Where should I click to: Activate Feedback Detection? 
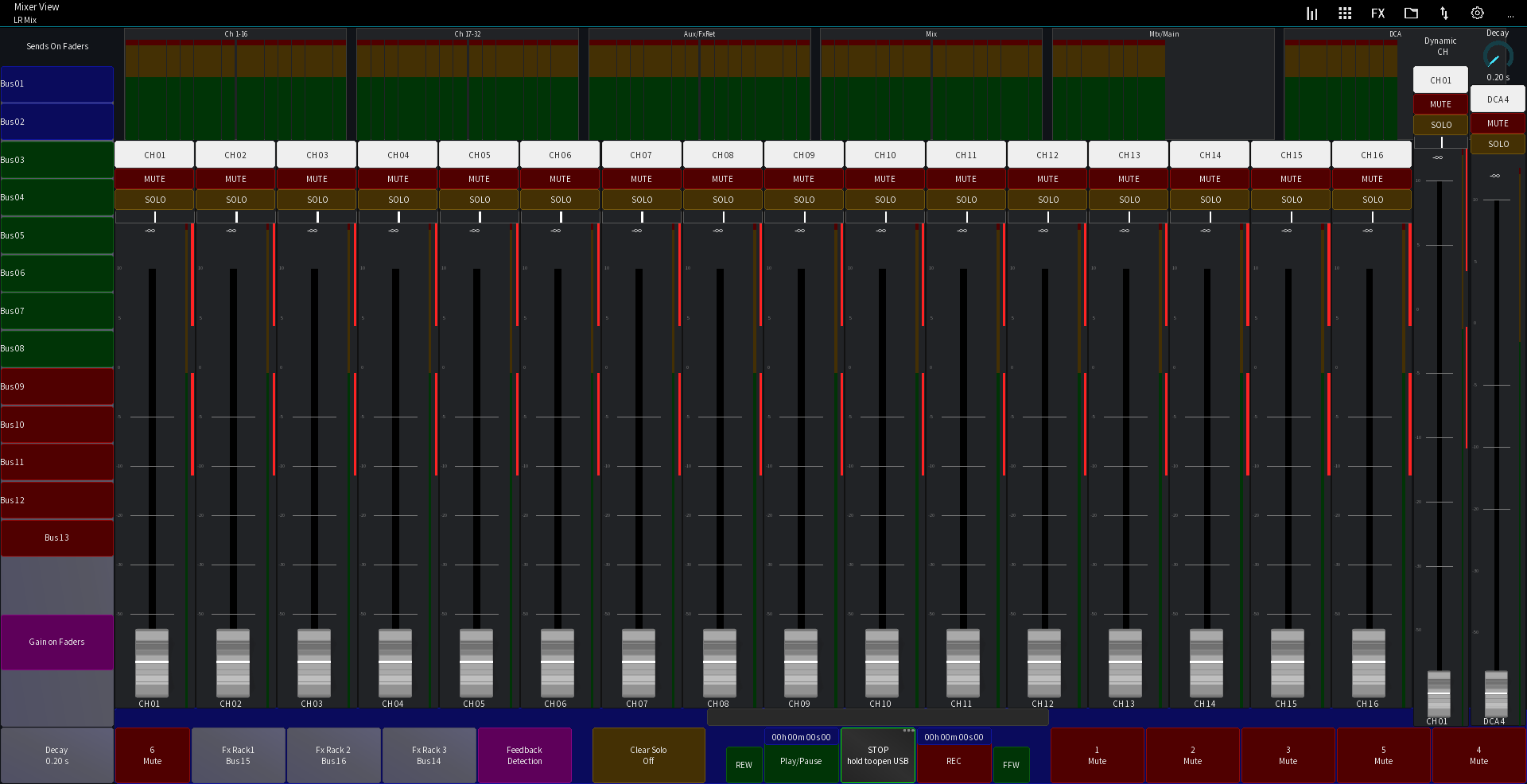(x=524, y=755)
